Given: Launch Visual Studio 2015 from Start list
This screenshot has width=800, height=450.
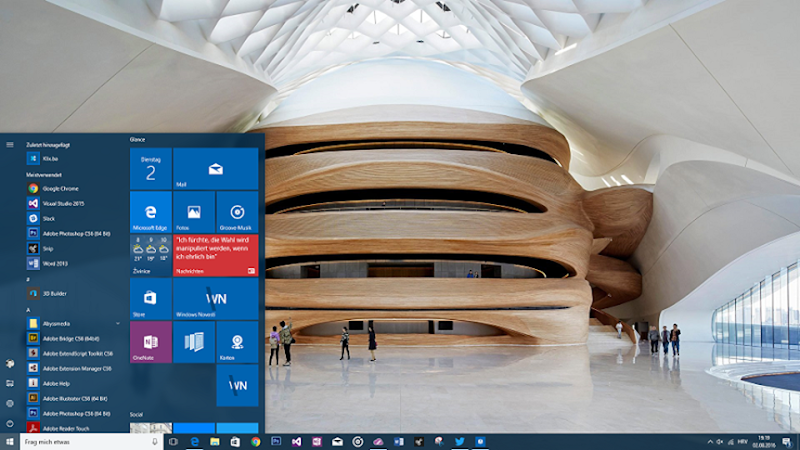Looking at the screenshot, I should 73,204.
